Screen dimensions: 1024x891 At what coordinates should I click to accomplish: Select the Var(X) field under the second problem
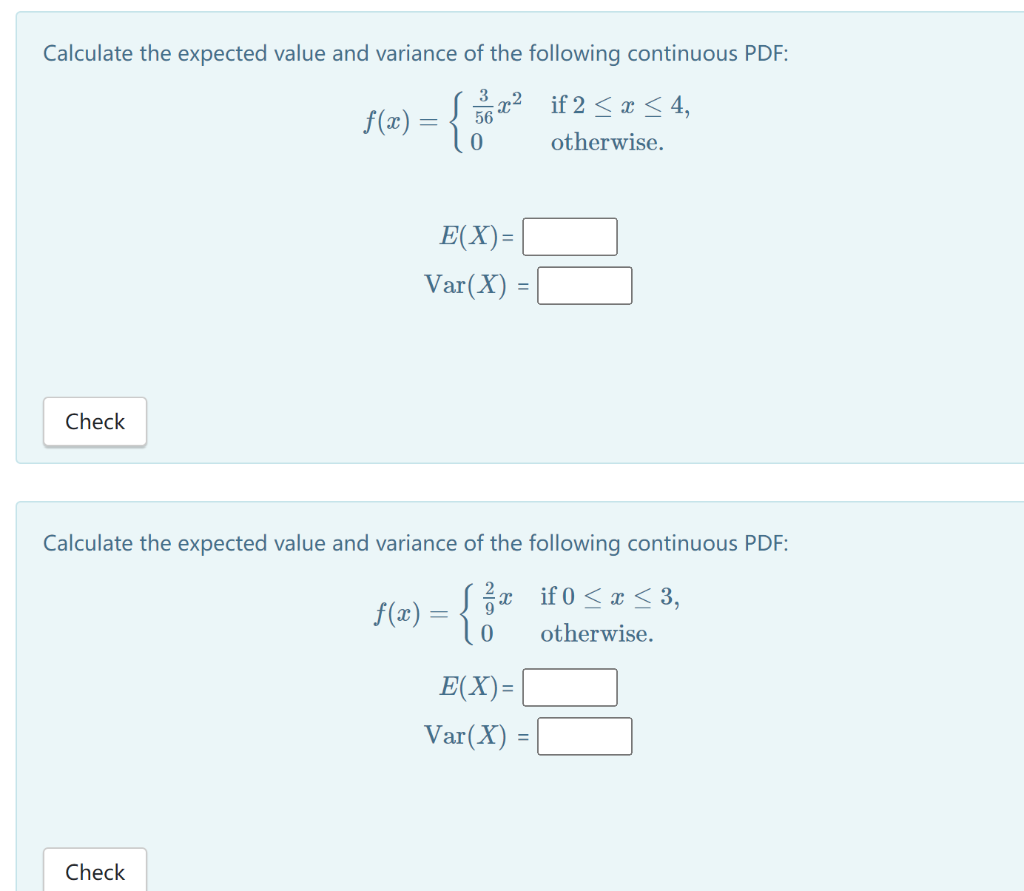[584, 736]
